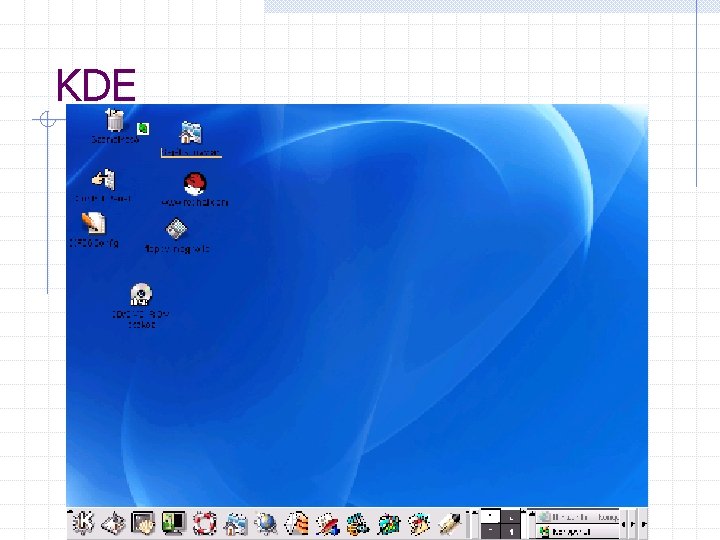
Task: Click the small green icon beside Trash
Action: (143, 128)
